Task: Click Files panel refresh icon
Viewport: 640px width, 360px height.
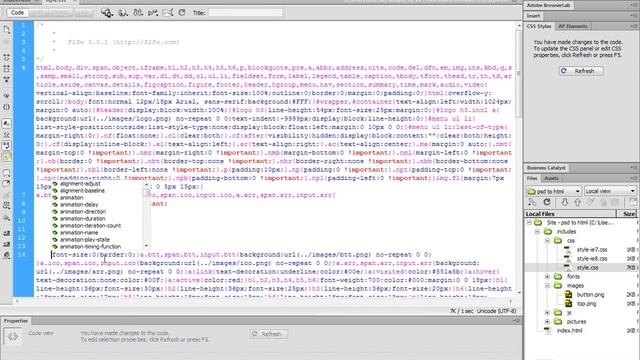Action: [x=547, y=202]
